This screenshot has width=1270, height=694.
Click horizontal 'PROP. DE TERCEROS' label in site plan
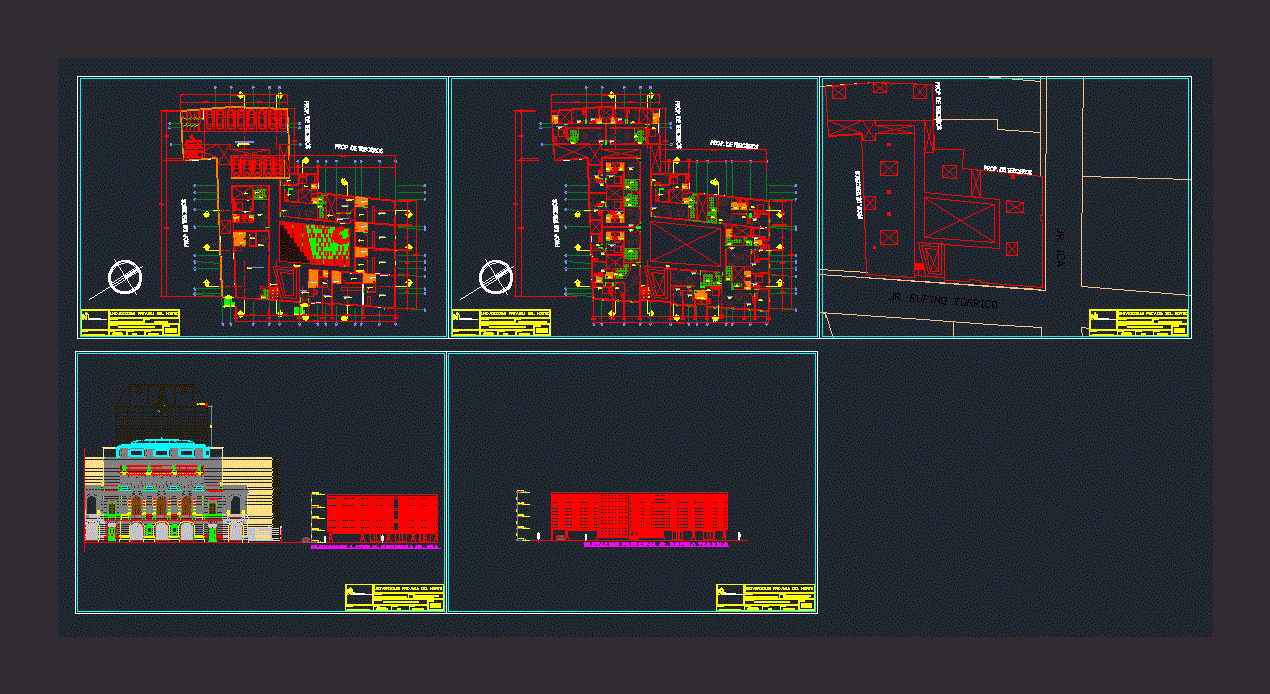(x=1007, y=169)
